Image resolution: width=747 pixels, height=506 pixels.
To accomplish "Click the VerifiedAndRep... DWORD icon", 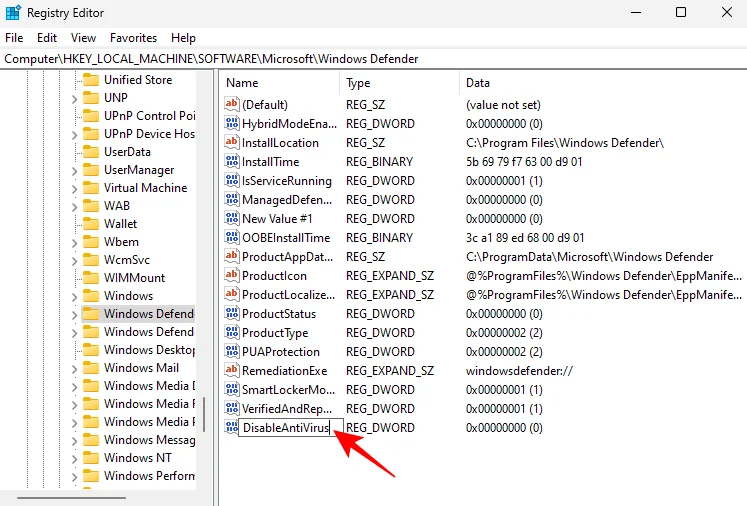I will tap(232, 408).
